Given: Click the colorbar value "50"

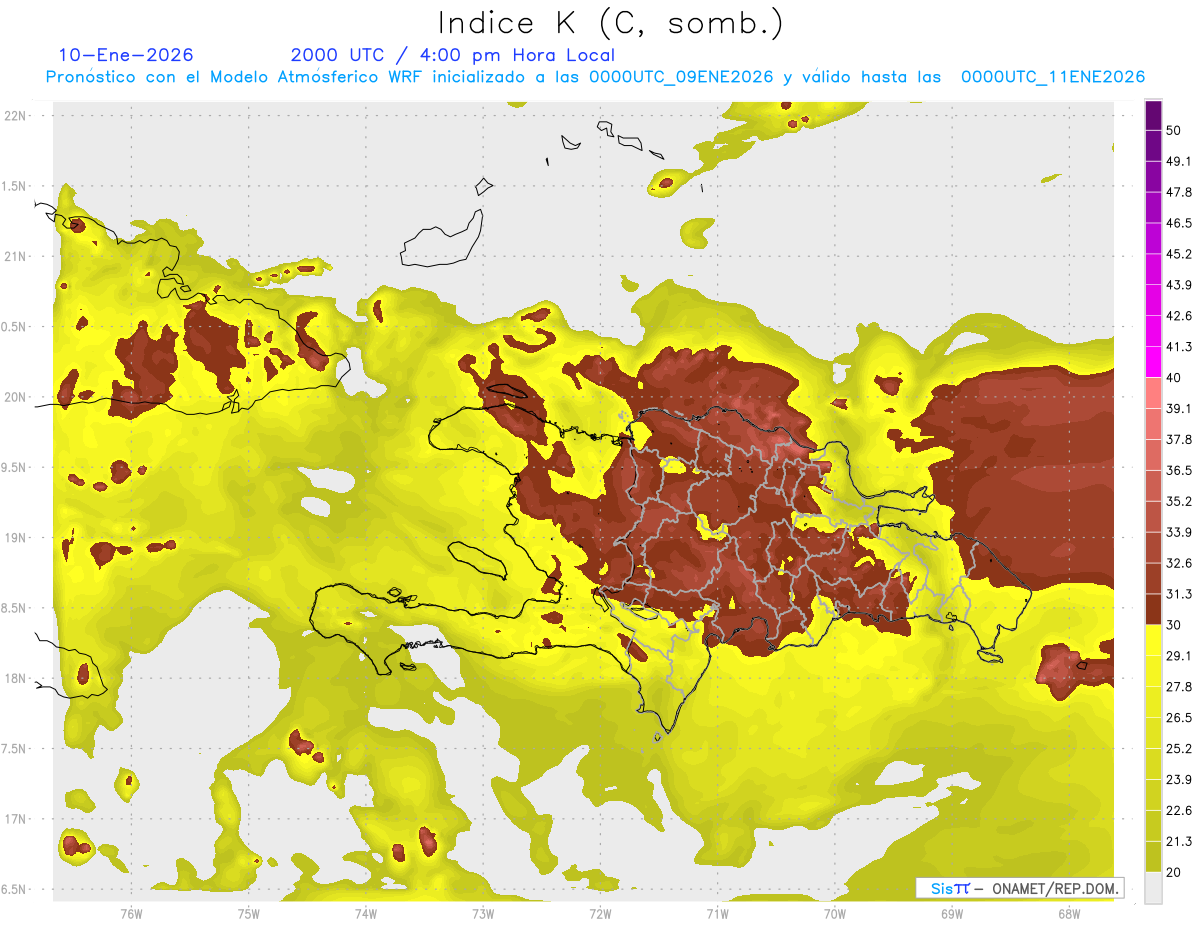Looking at the screenshot, I should 1174,131.
